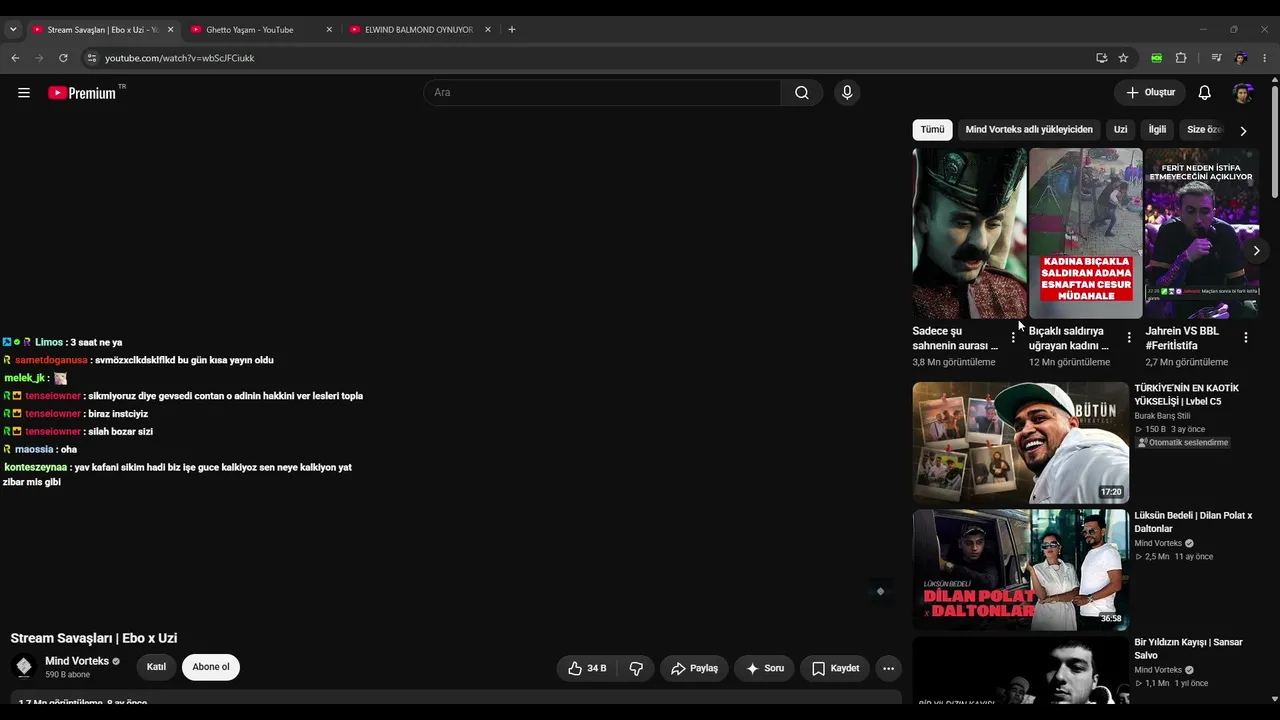
Task: Show next Shorts with the carousel arrow
Action: 1256,250
